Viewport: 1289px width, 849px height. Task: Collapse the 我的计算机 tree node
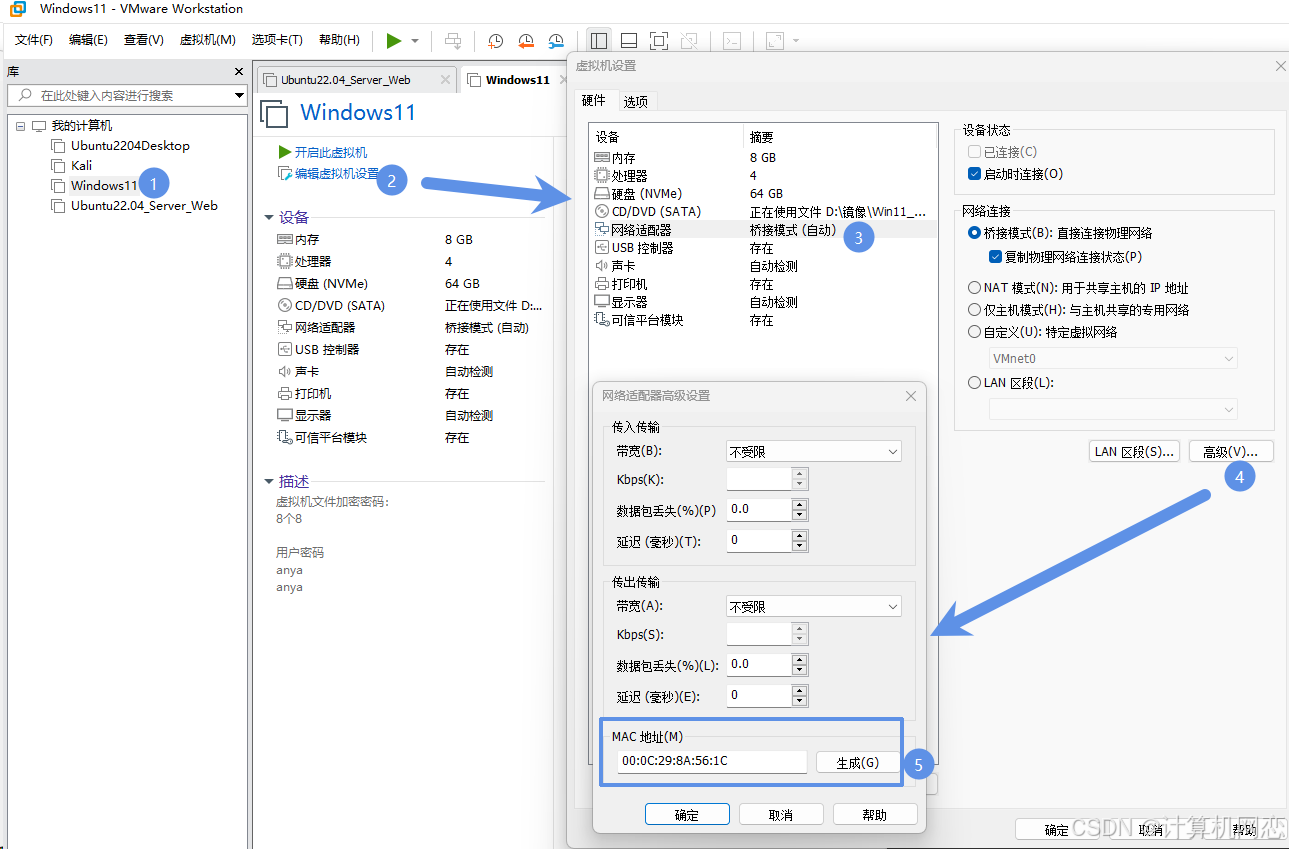coord(20,126)
